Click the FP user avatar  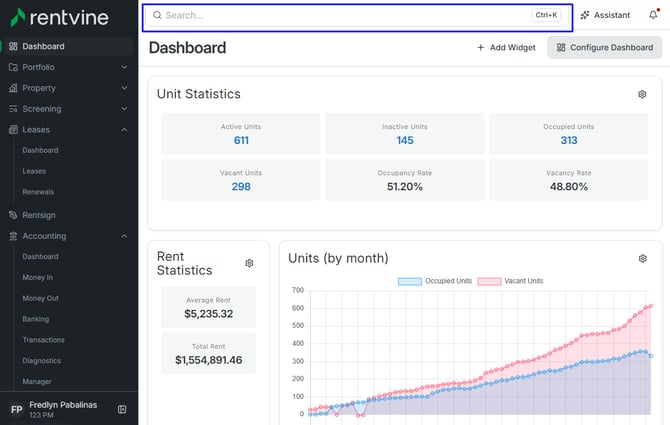17,410
